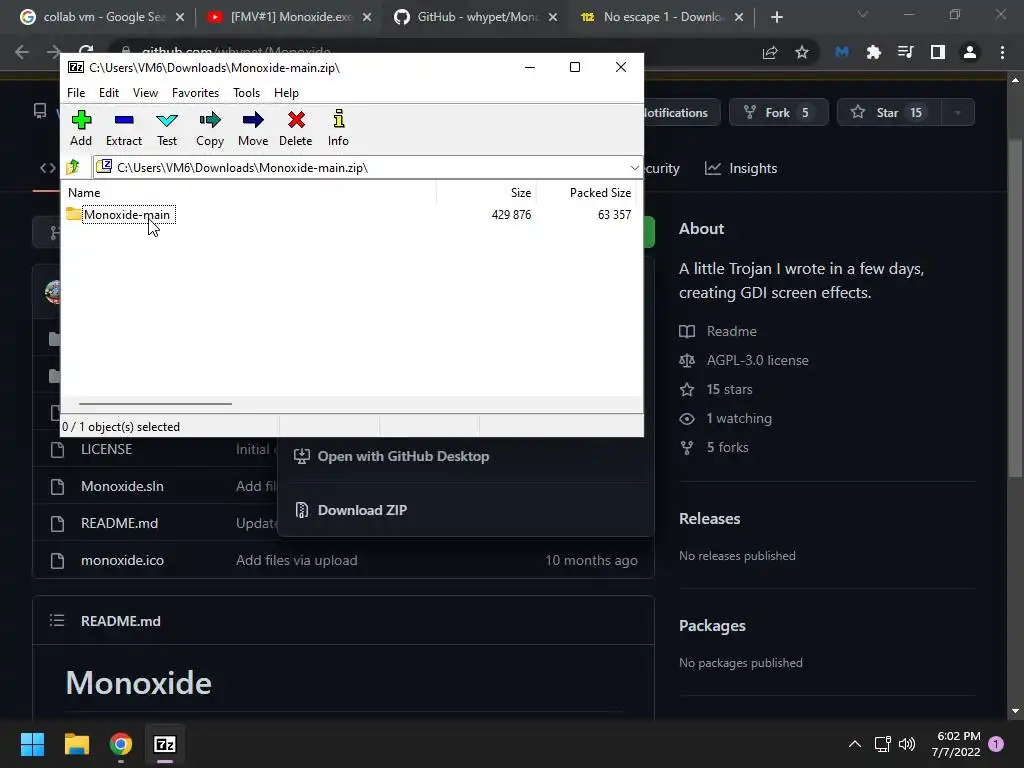Click the Add button in 7-Zip toolbar

tap(81, 129)
